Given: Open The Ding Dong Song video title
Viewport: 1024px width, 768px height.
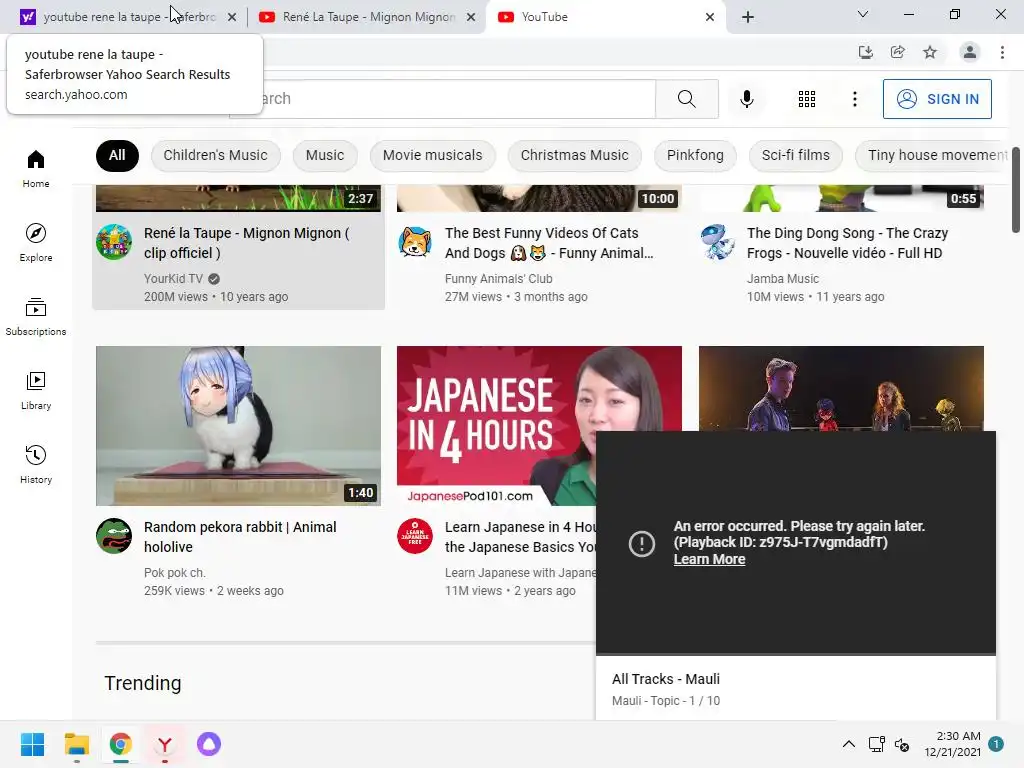Looking at the screenshot, I should (x=847, y=243).
